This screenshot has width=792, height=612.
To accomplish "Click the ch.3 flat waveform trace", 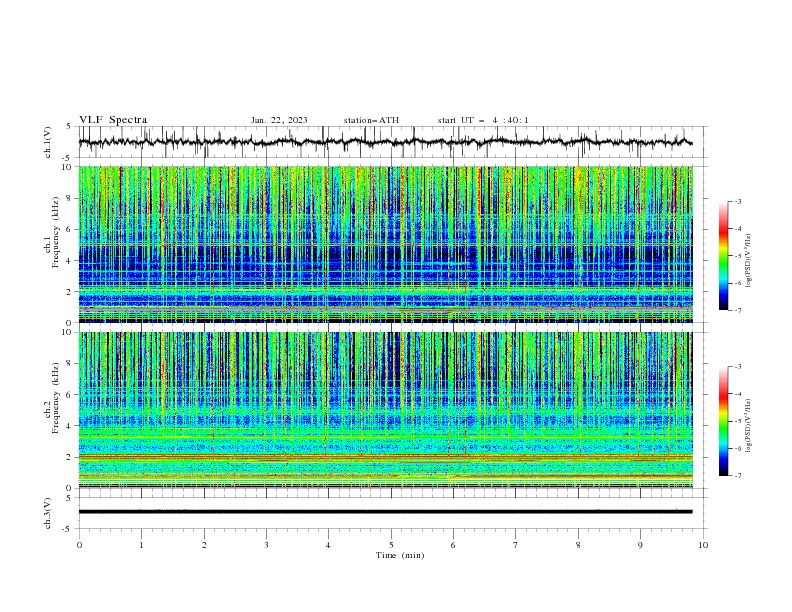I will [x=385, y=512].
